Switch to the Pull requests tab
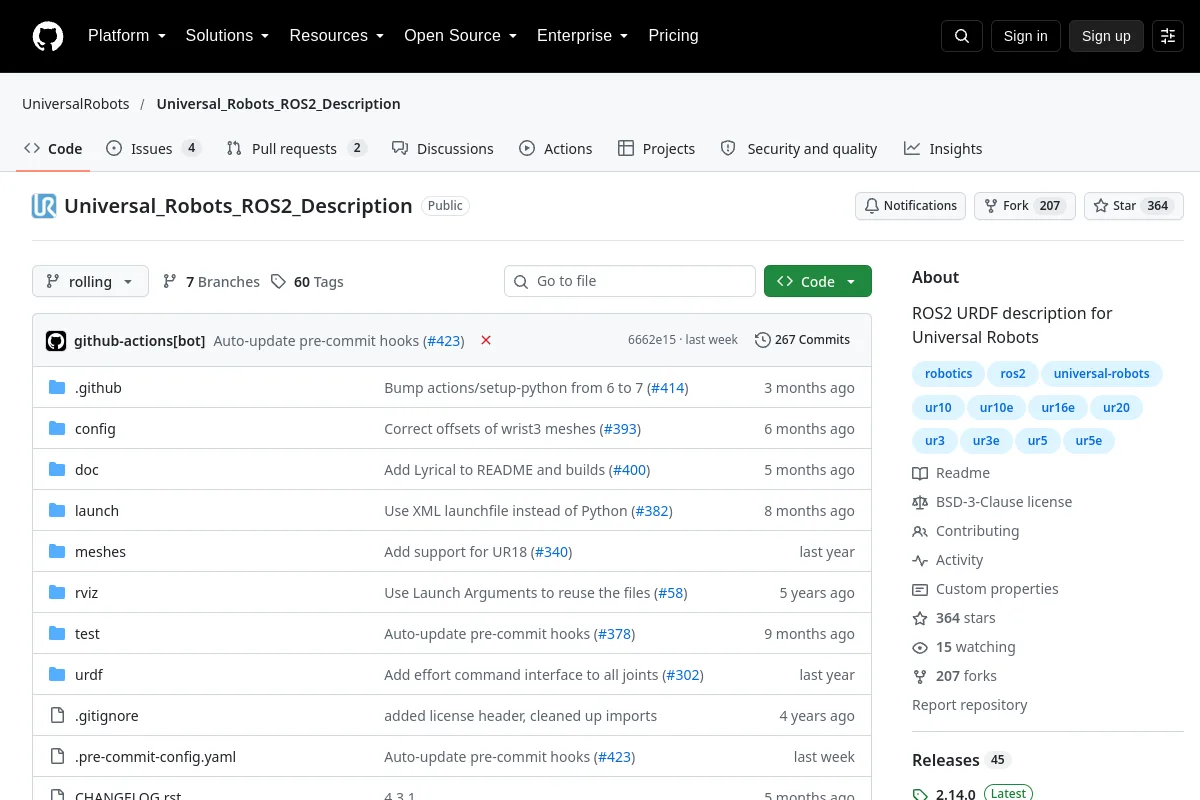 tap(296, 149)
